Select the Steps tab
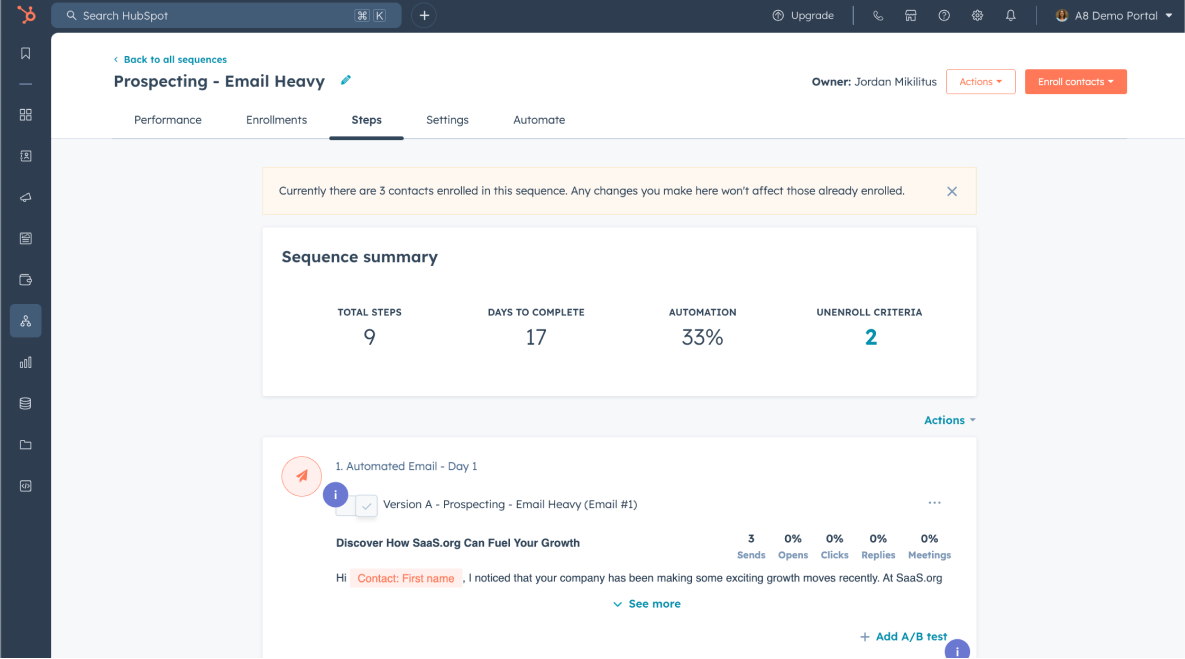This screenshot has height=659, width=1185. click(367, 120)
